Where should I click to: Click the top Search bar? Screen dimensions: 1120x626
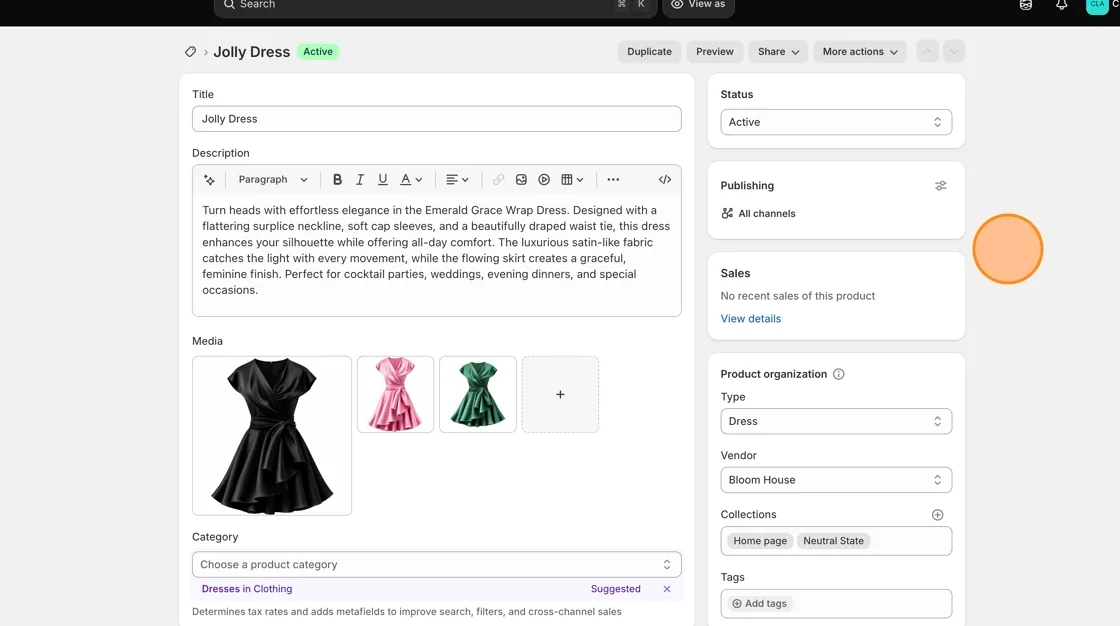pos(434,6)
